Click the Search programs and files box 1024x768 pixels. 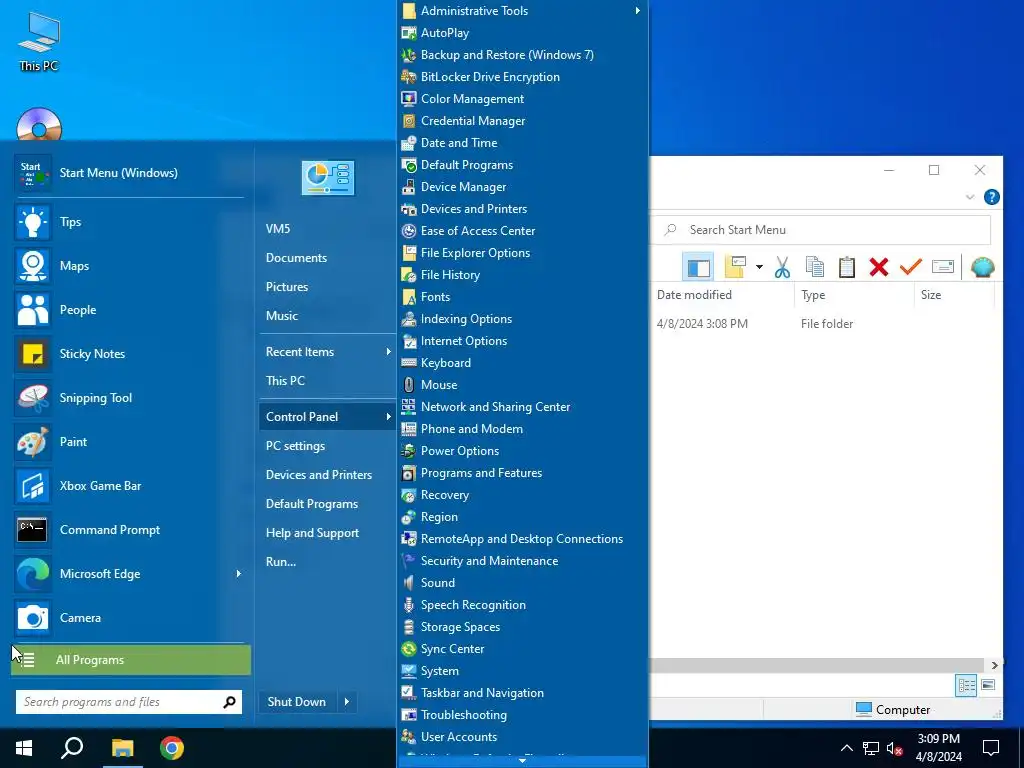coord(129,702)
